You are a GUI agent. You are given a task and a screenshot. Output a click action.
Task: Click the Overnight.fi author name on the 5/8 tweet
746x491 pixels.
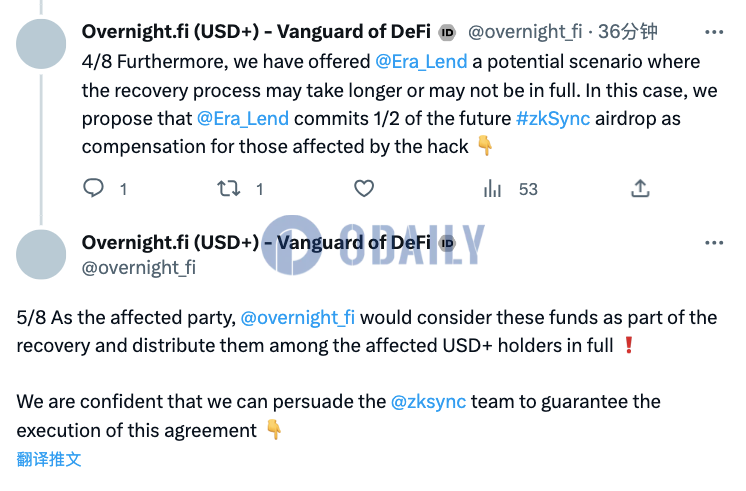click(256, 243)
